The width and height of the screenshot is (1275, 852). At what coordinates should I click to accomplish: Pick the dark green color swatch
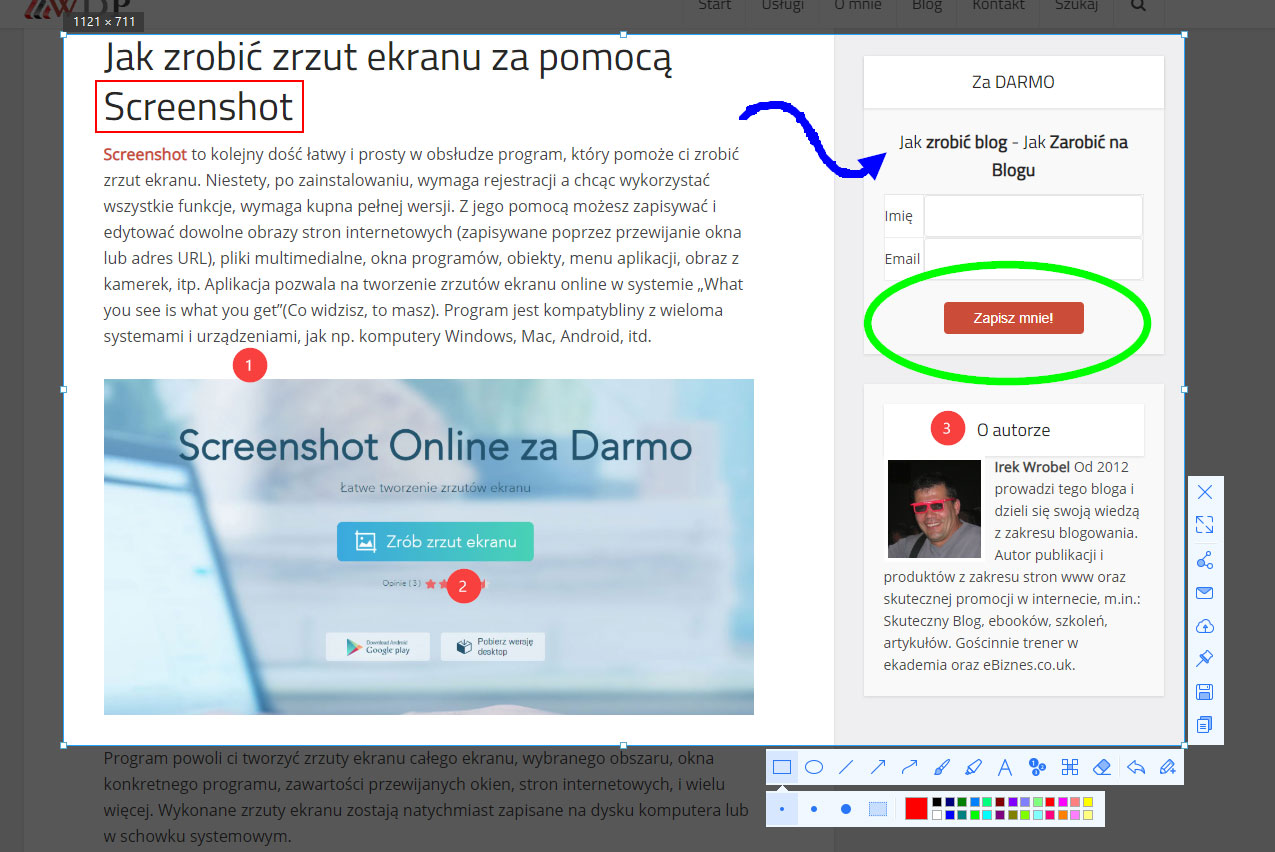pos(962,802)
